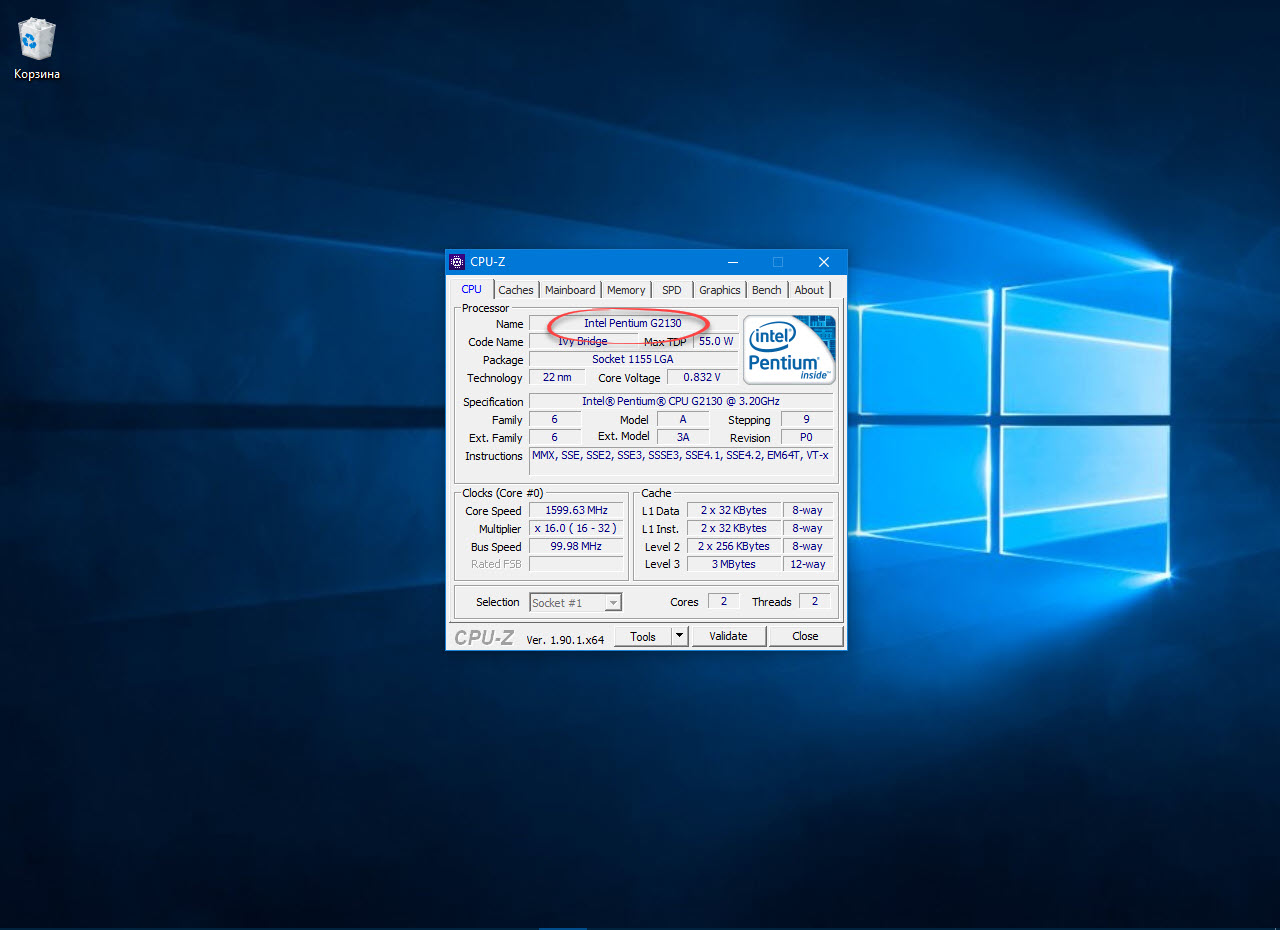
Task: Click the Level 3 12-way associativity value
Action: coord(808,564)
